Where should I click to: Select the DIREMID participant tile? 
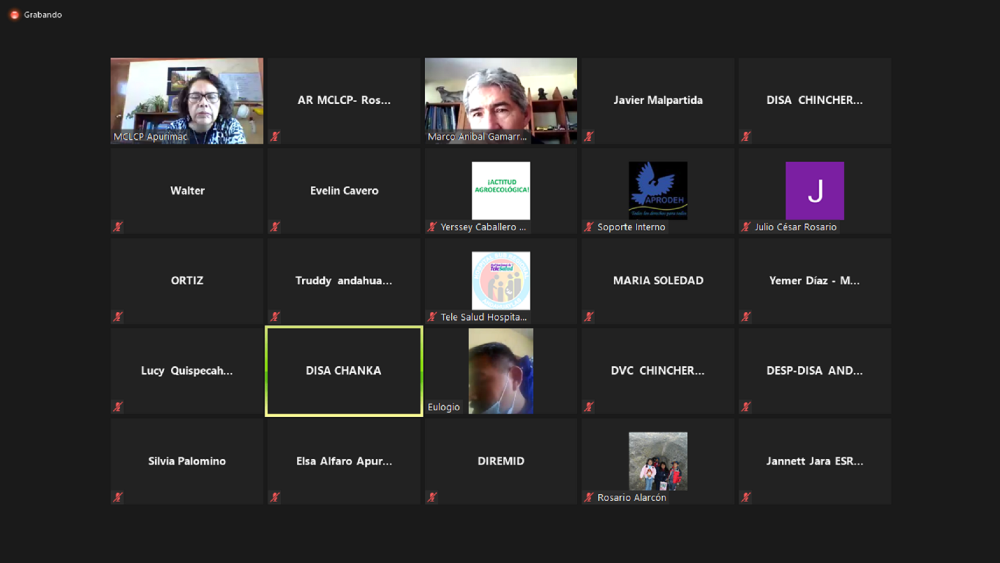click(501, 461)
